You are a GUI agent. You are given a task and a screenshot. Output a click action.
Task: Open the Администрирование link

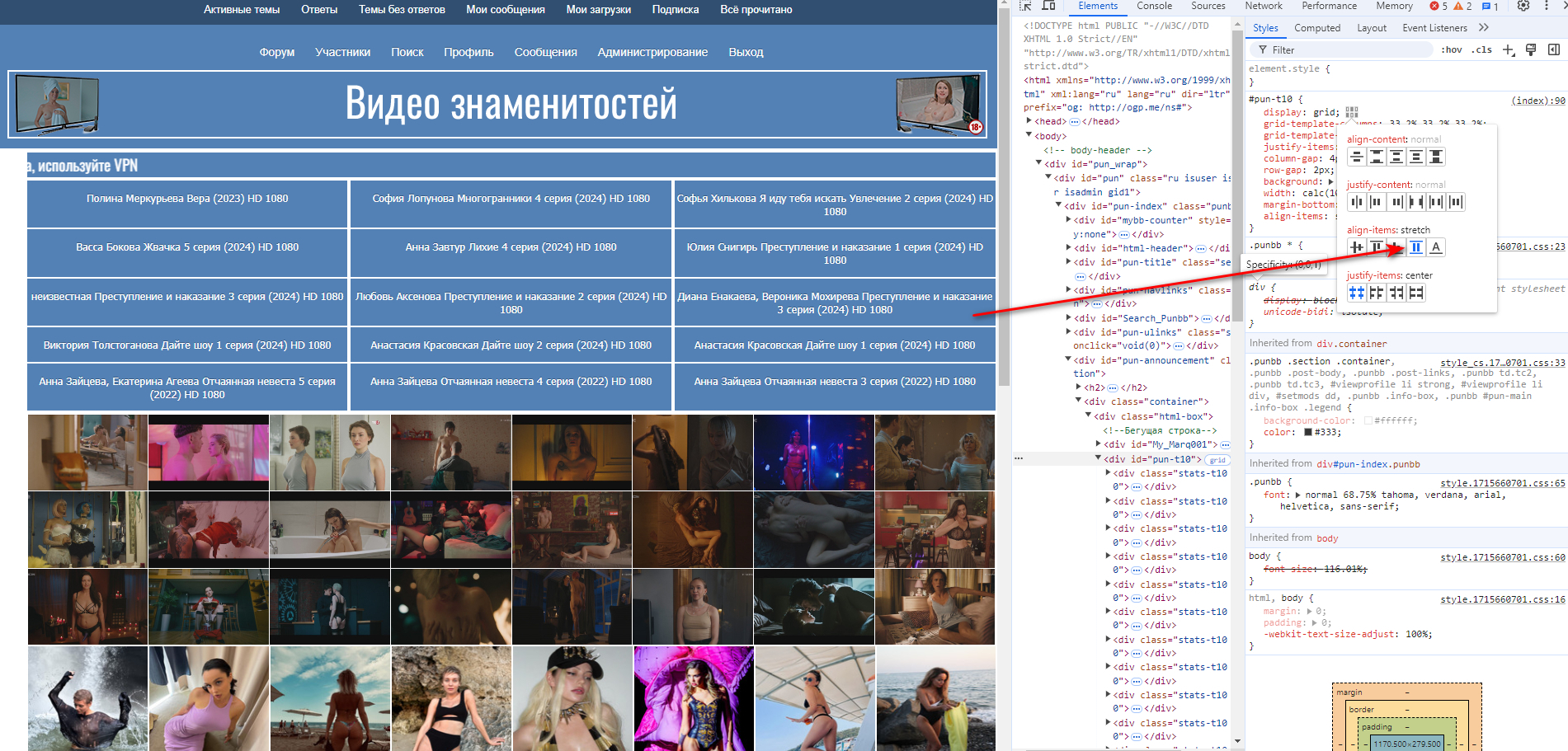pos(652,52)
